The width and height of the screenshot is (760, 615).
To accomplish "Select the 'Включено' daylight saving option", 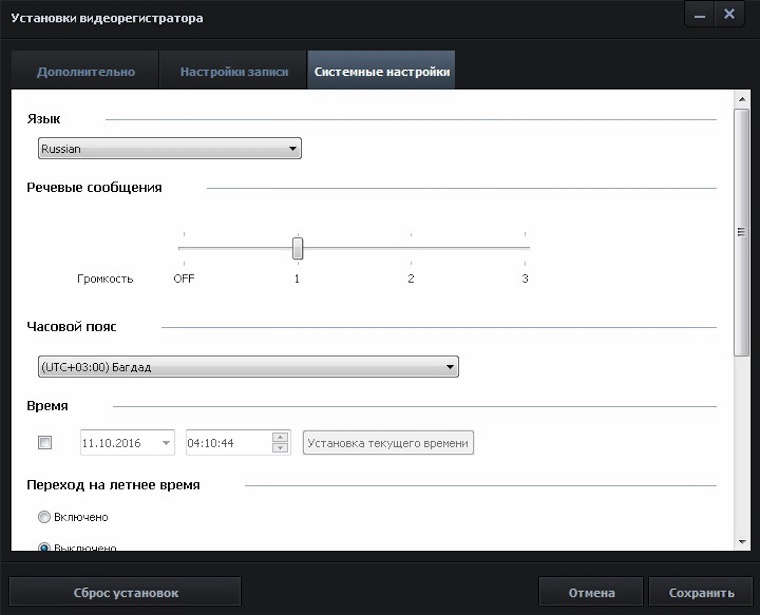I will point(44,517).
